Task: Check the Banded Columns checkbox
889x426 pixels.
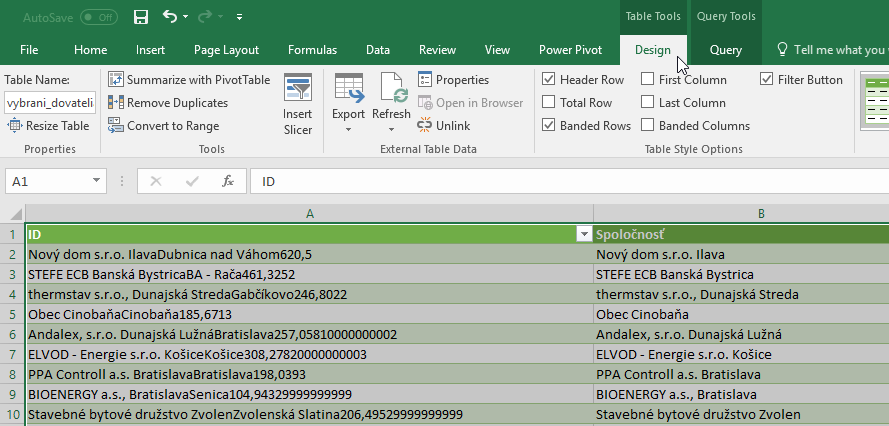Action: tap(647, 125)
